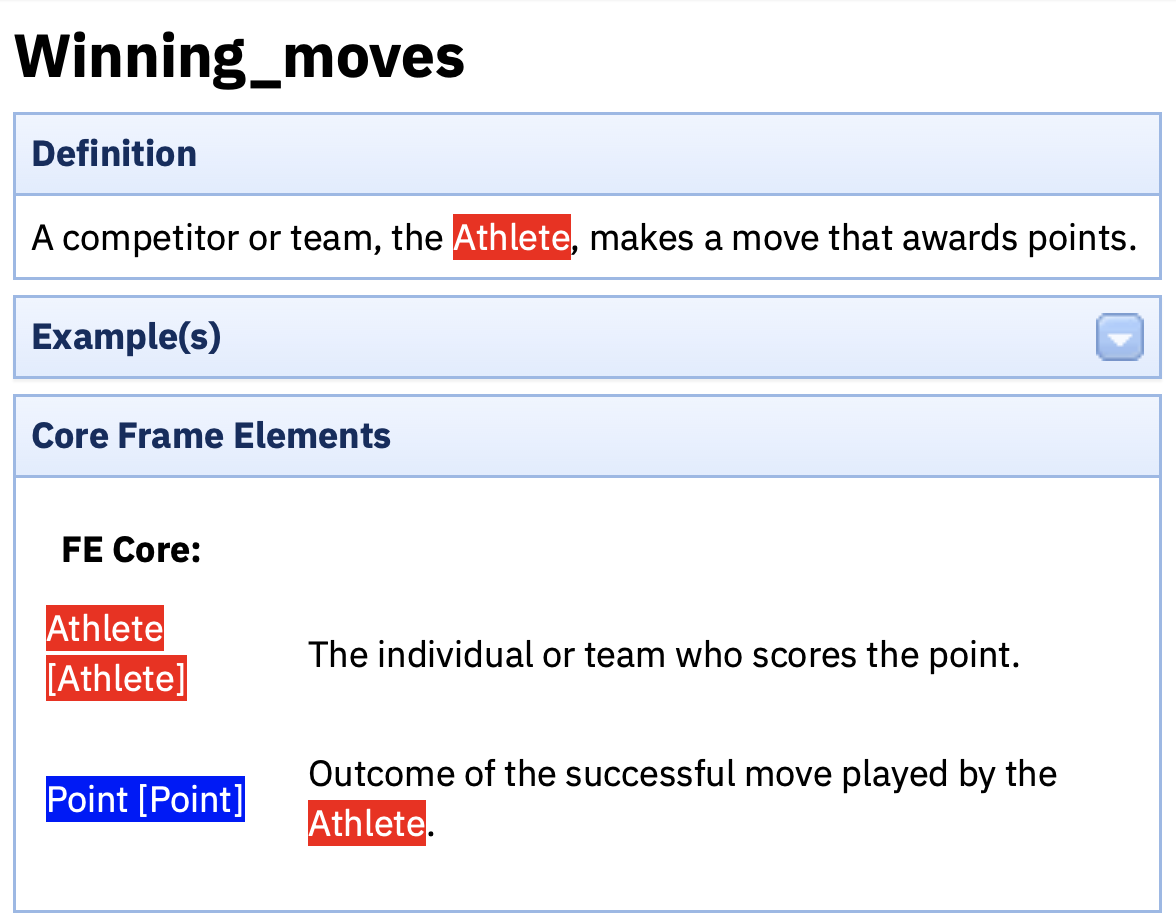Click the Athlete tag in the Point description
The width and height of the screenshot is (1176, 924).
click(x=366, y=823)
